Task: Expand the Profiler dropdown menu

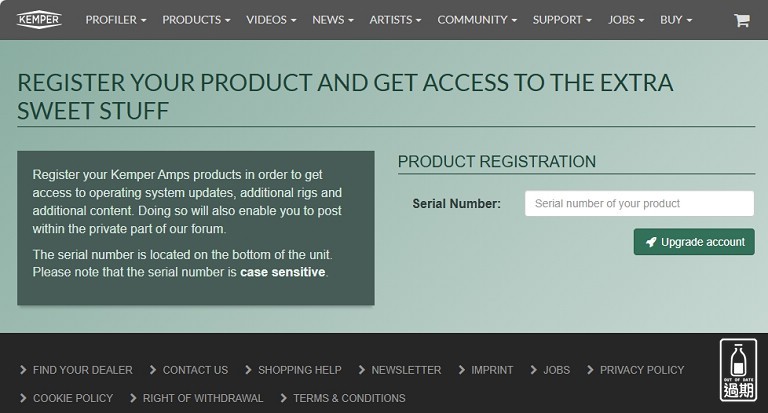Action: 116,20
